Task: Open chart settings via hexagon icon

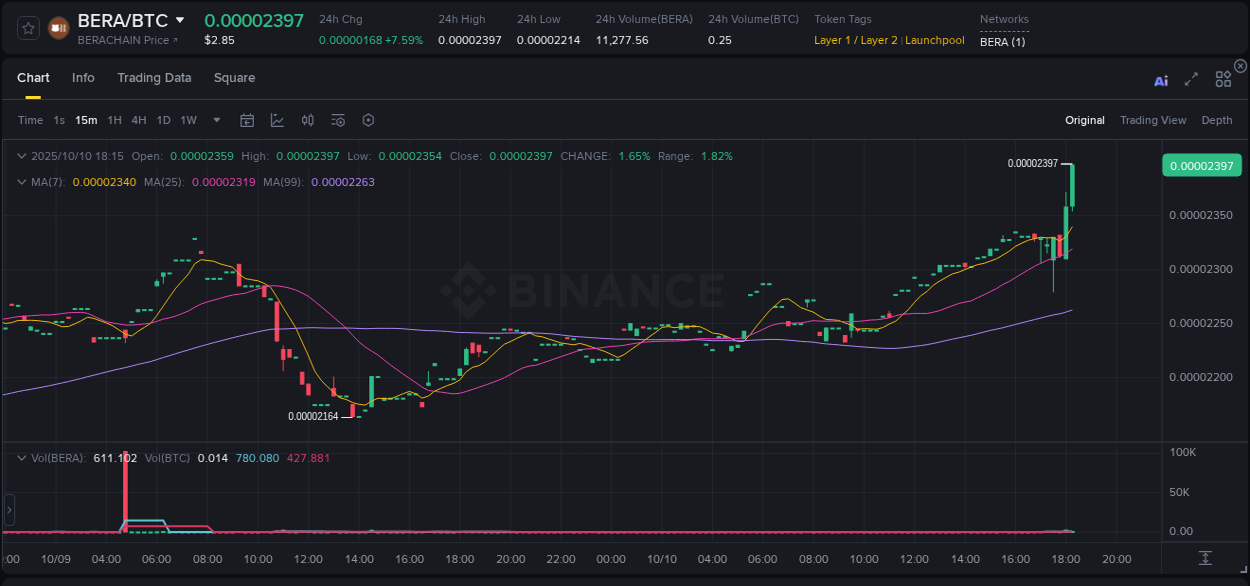Action: click(x=368, y=120)
